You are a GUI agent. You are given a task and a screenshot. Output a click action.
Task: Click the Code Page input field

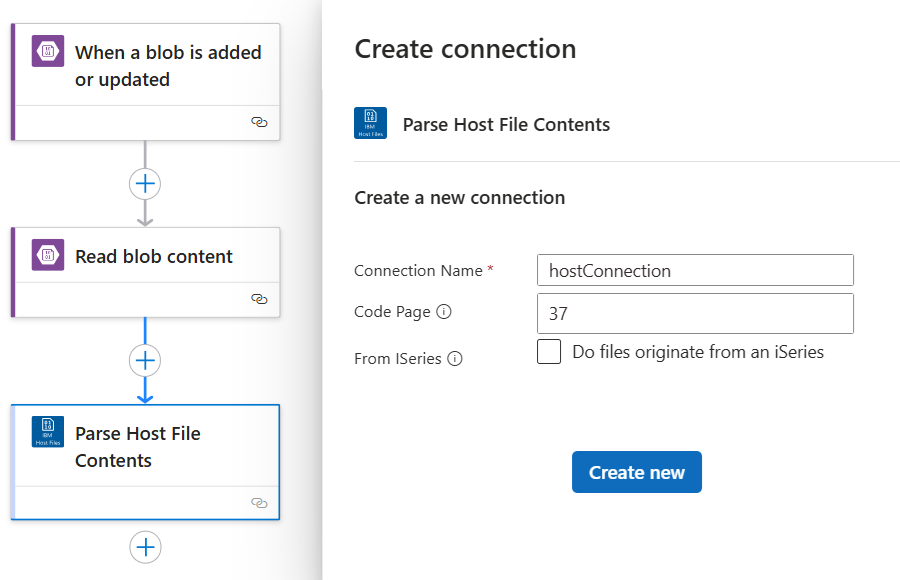coord(695,313)
